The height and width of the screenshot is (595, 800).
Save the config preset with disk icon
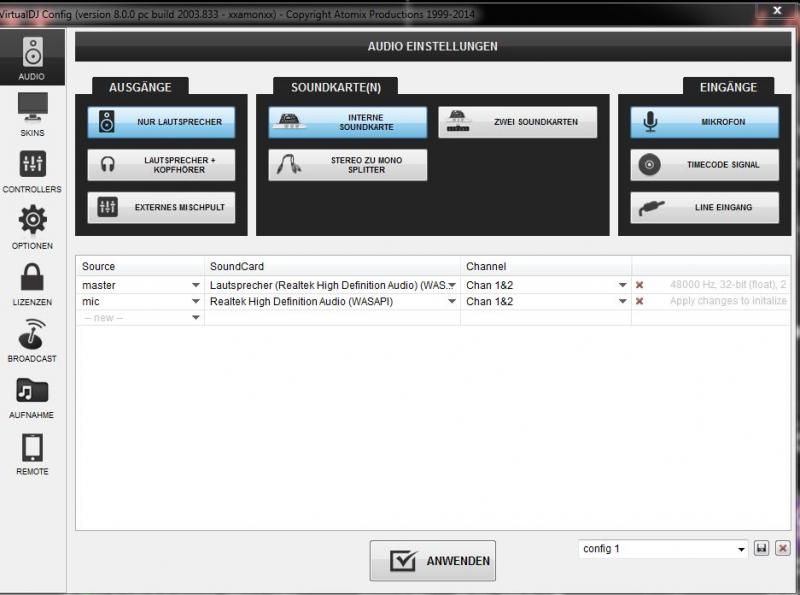(x=761, y=549)
